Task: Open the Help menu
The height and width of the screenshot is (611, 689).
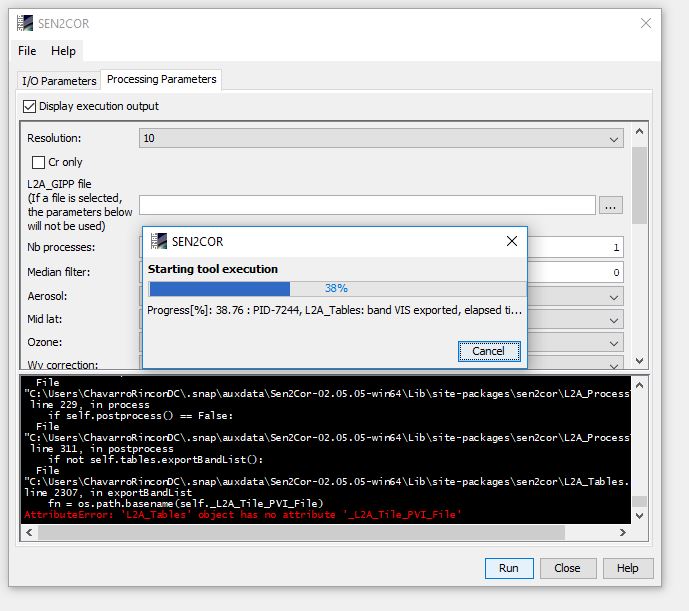Action: point(63,51)
